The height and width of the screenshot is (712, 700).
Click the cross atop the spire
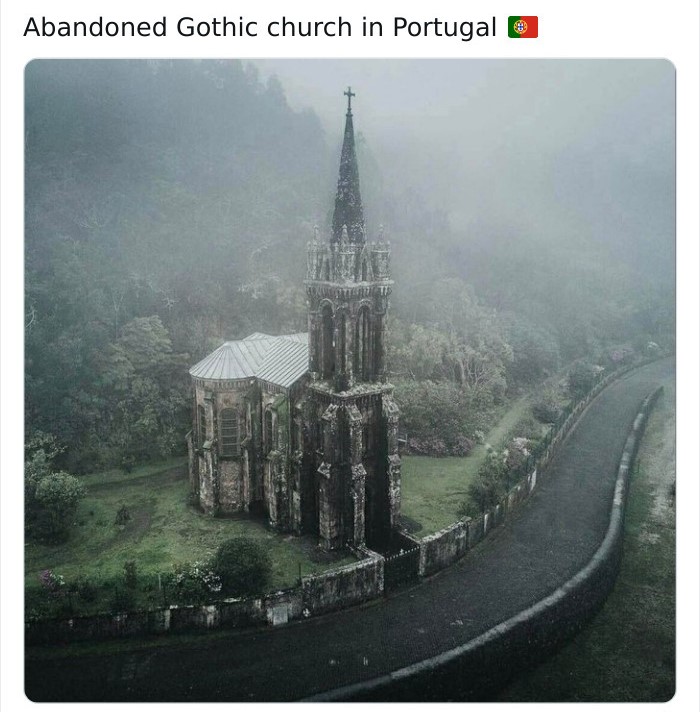349,99
